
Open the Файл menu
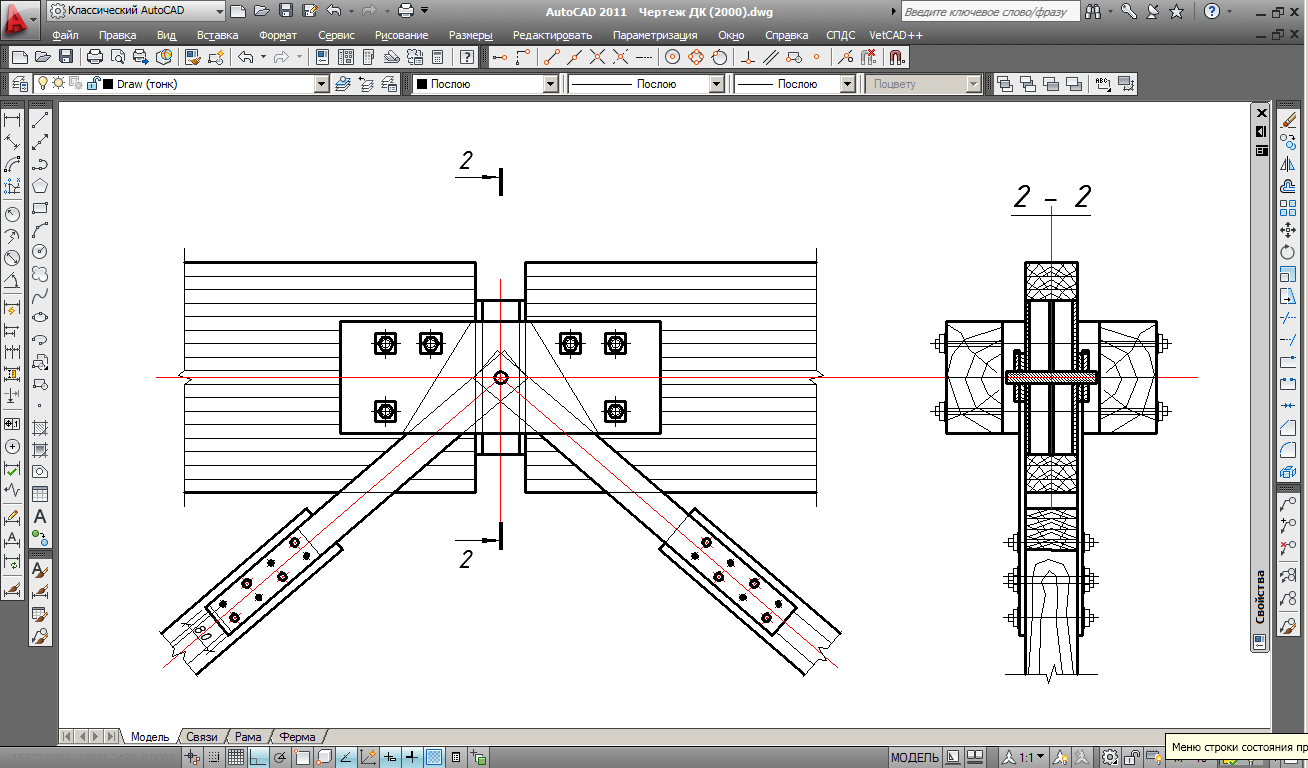(65, 35)
